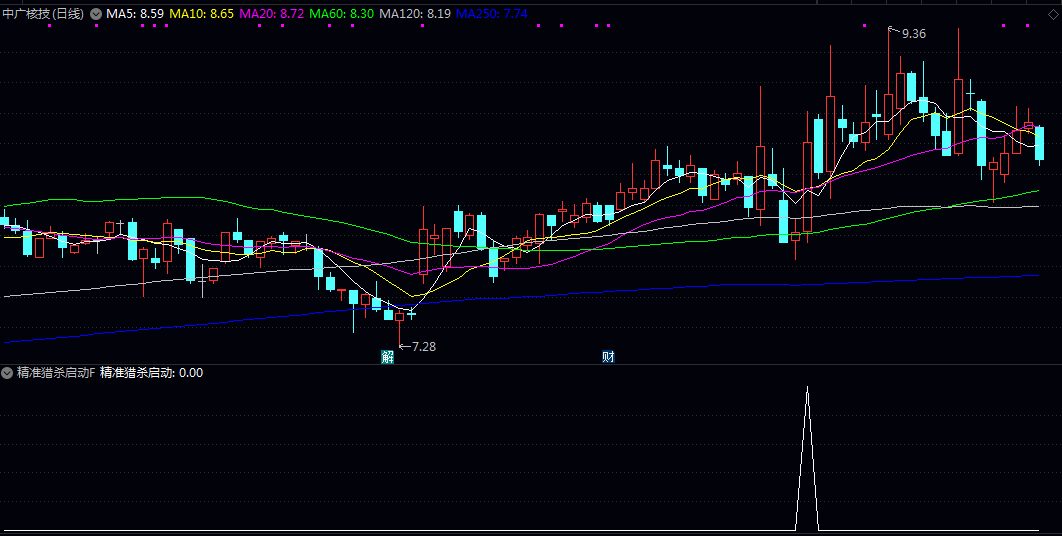The image size is (1062, 536).
Task: Click the first candlestick at chart's left edge
Action: point(5,221)
